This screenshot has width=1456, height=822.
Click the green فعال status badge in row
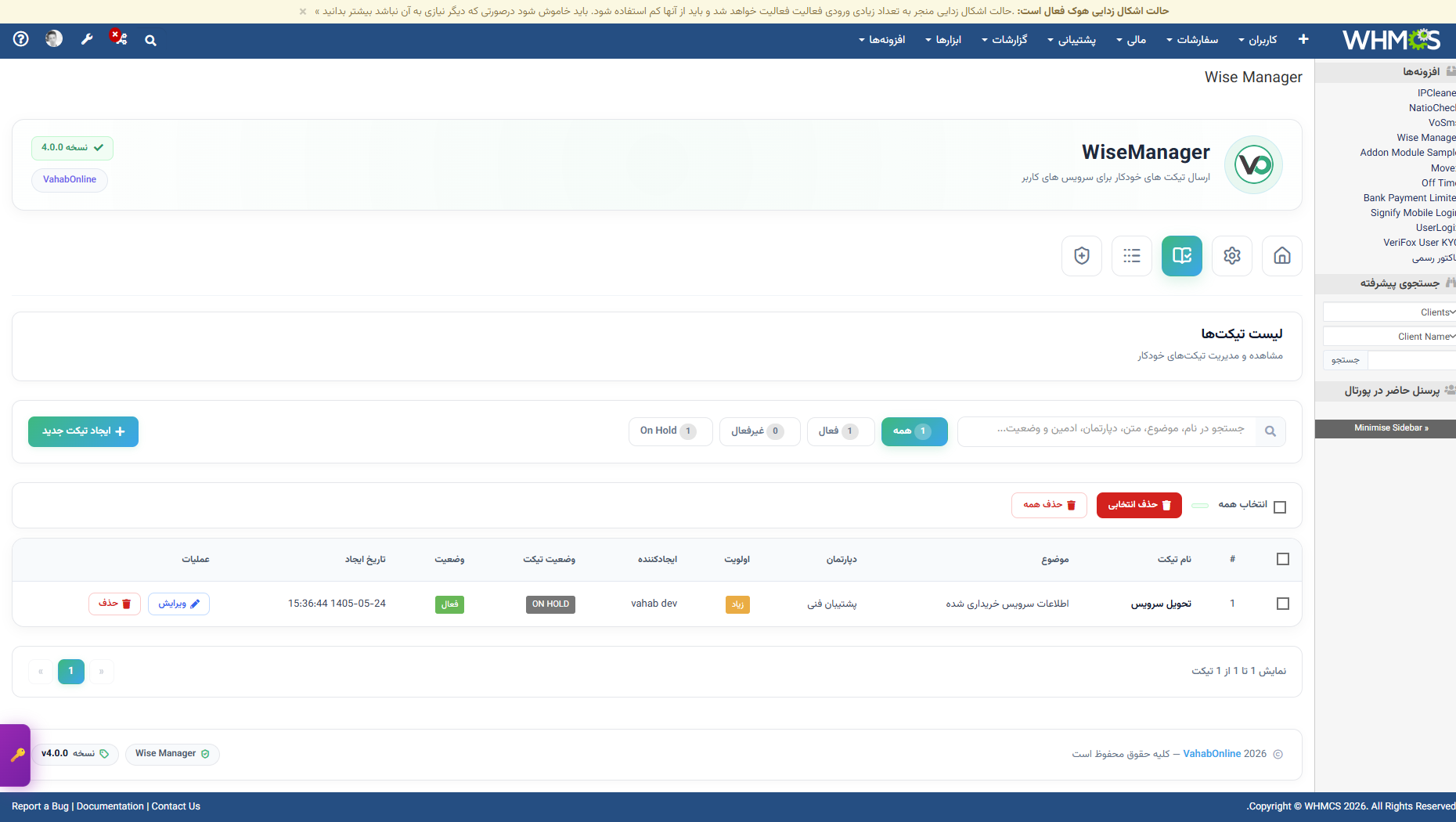click(449, 604)
